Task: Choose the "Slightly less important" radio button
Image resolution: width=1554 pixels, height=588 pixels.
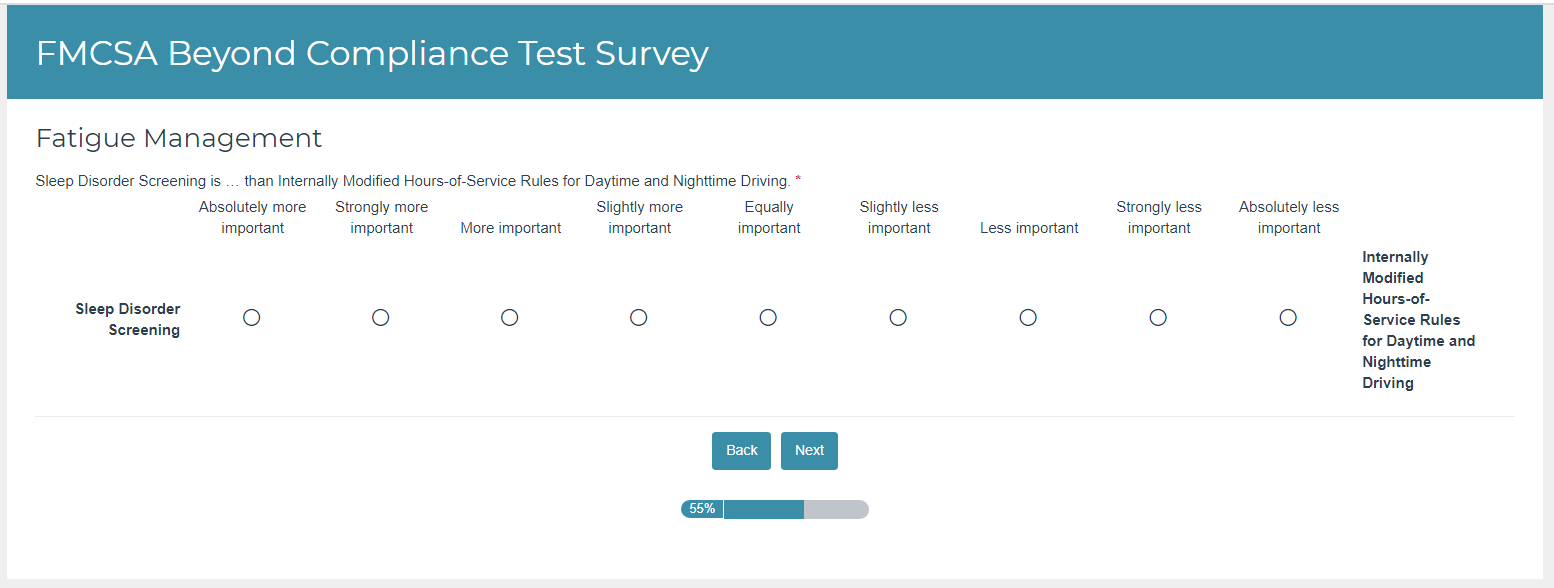Action: pyautogui.click(x=898, y=317)
